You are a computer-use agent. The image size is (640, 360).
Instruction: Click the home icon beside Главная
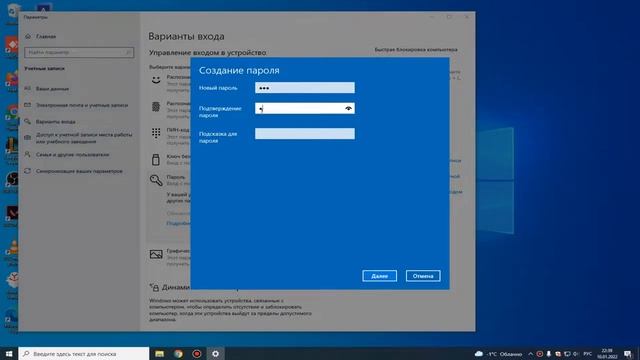[x=28, y=36]
